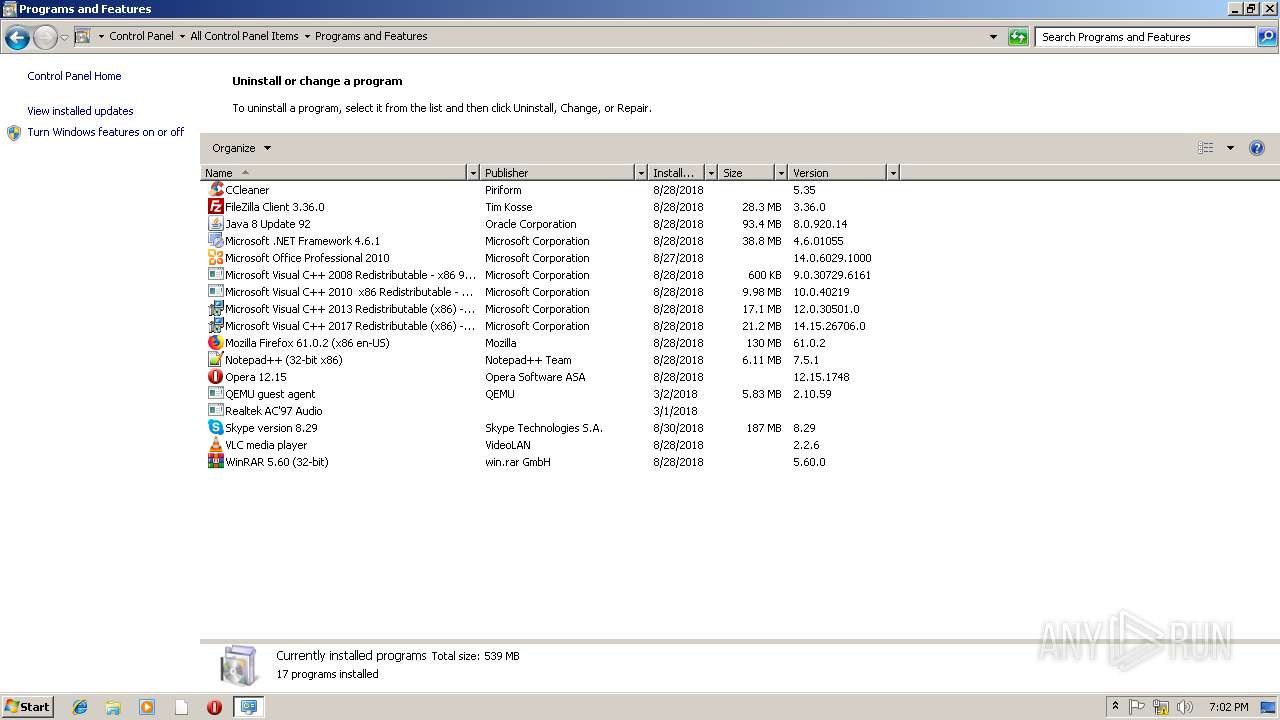Image resolution: width=1280 pixels, height=720 pixels.
Task: Sort by the Version column header
Action: 838,173
